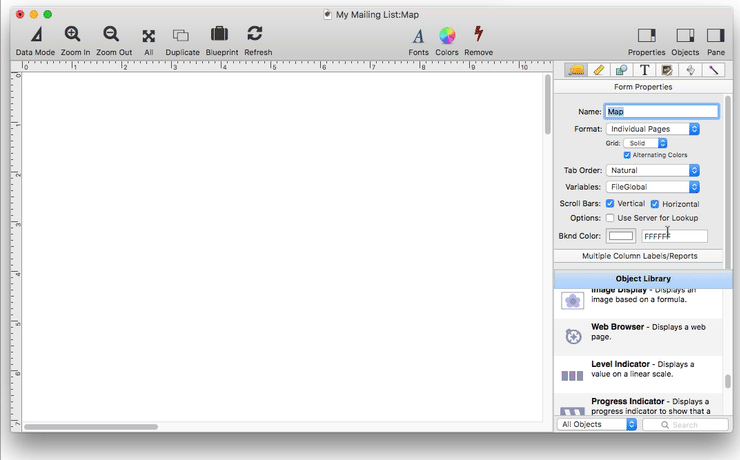
Task: Open the Format Individual Pages dropdown
Action: [653, 129]
